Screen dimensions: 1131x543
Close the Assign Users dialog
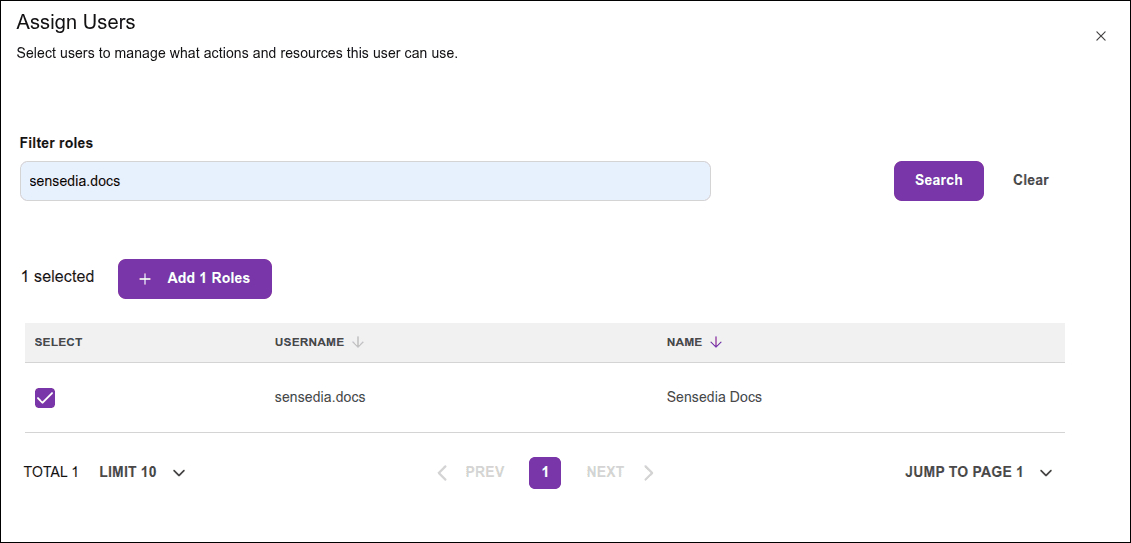pos(1101,36)
